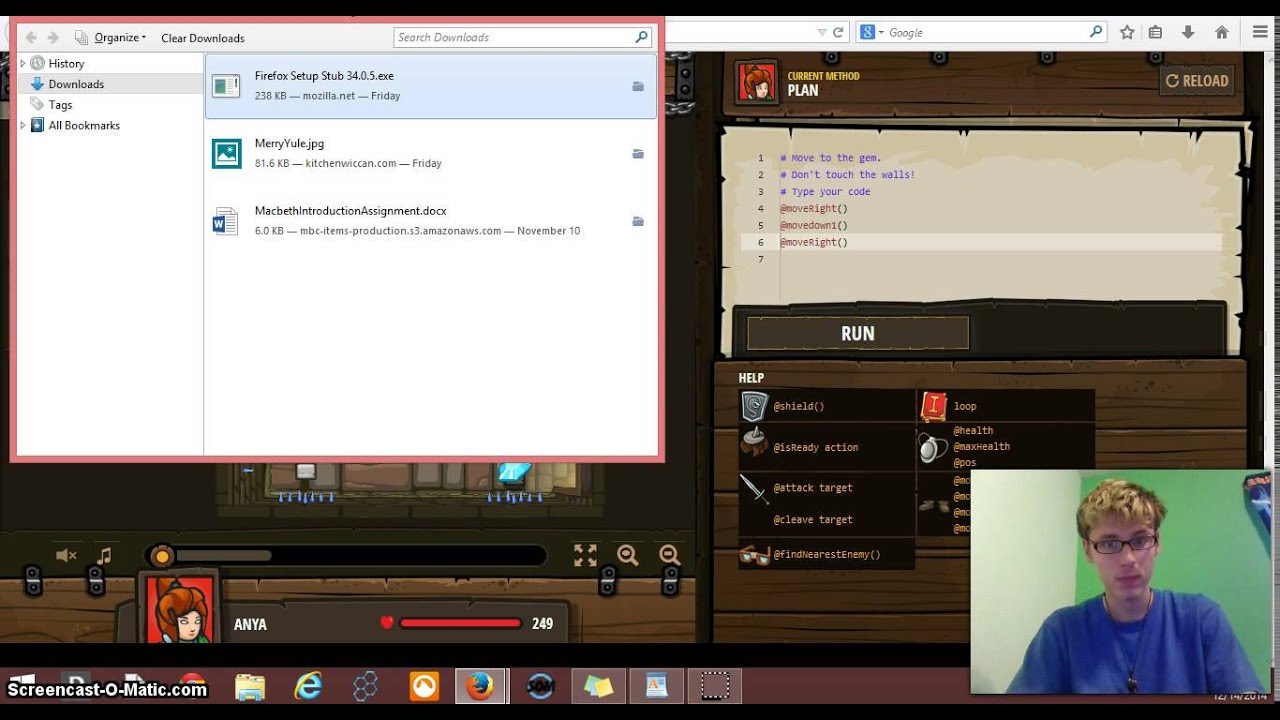Image resolution: width=1280 pixels, height=720 pixels.
Task: Click the RELOAD button in code editor
Action: tap(1197, 81)
